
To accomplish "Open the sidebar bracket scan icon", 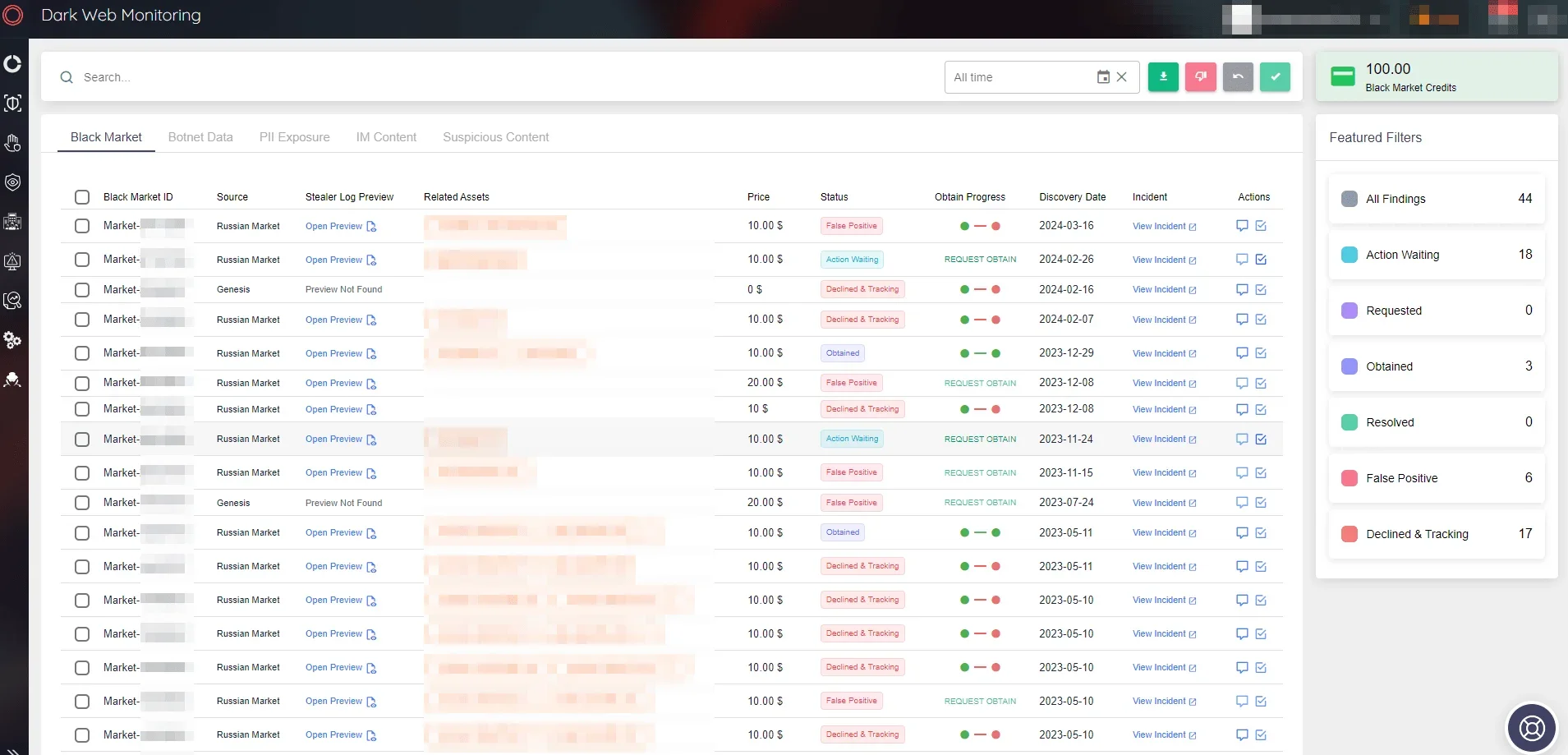I will pyautogui.click(x=13, y=104).
